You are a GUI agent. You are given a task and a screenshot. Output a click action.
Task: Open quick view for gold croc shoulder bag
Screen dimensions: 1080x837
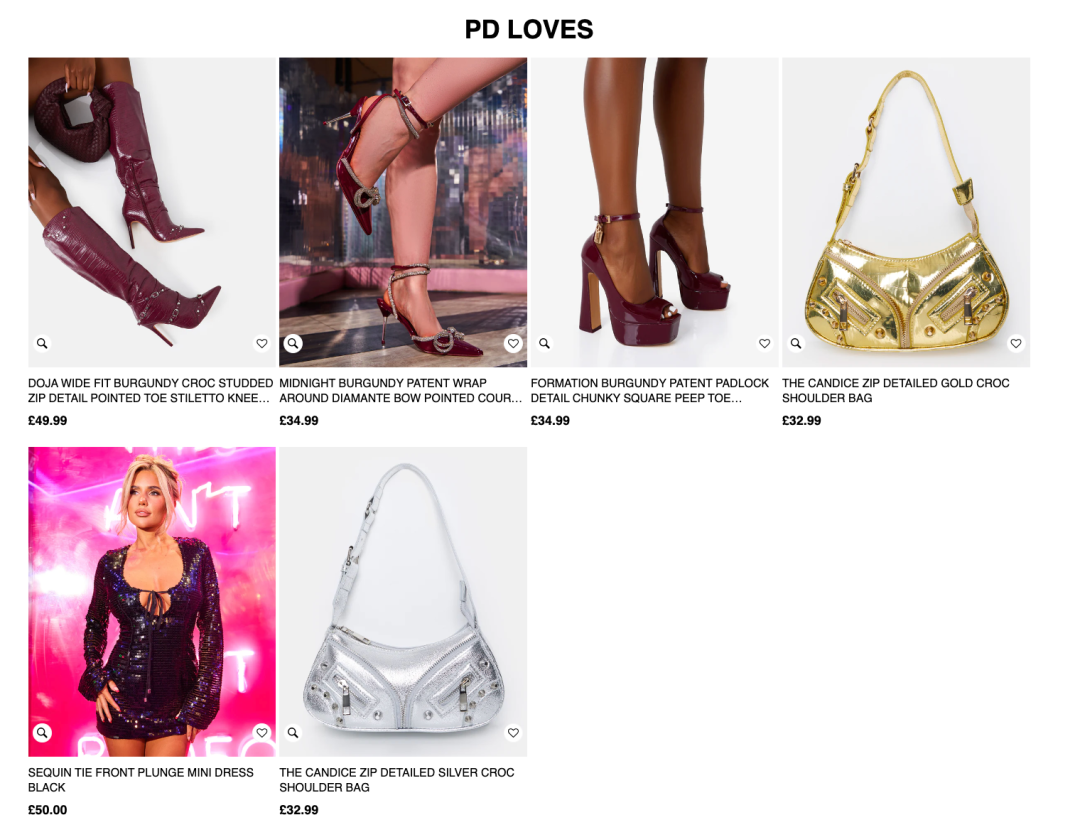click(x=796, y=343)
